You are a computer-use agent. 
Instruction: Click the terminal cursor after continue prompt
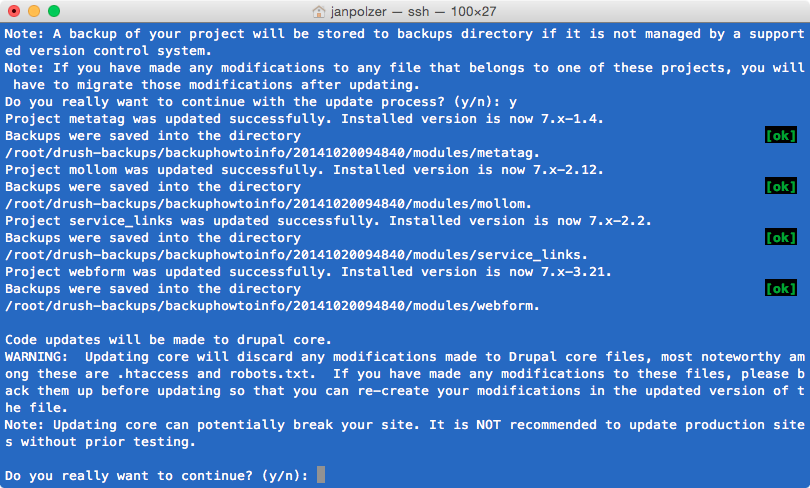tap(321, 475)
